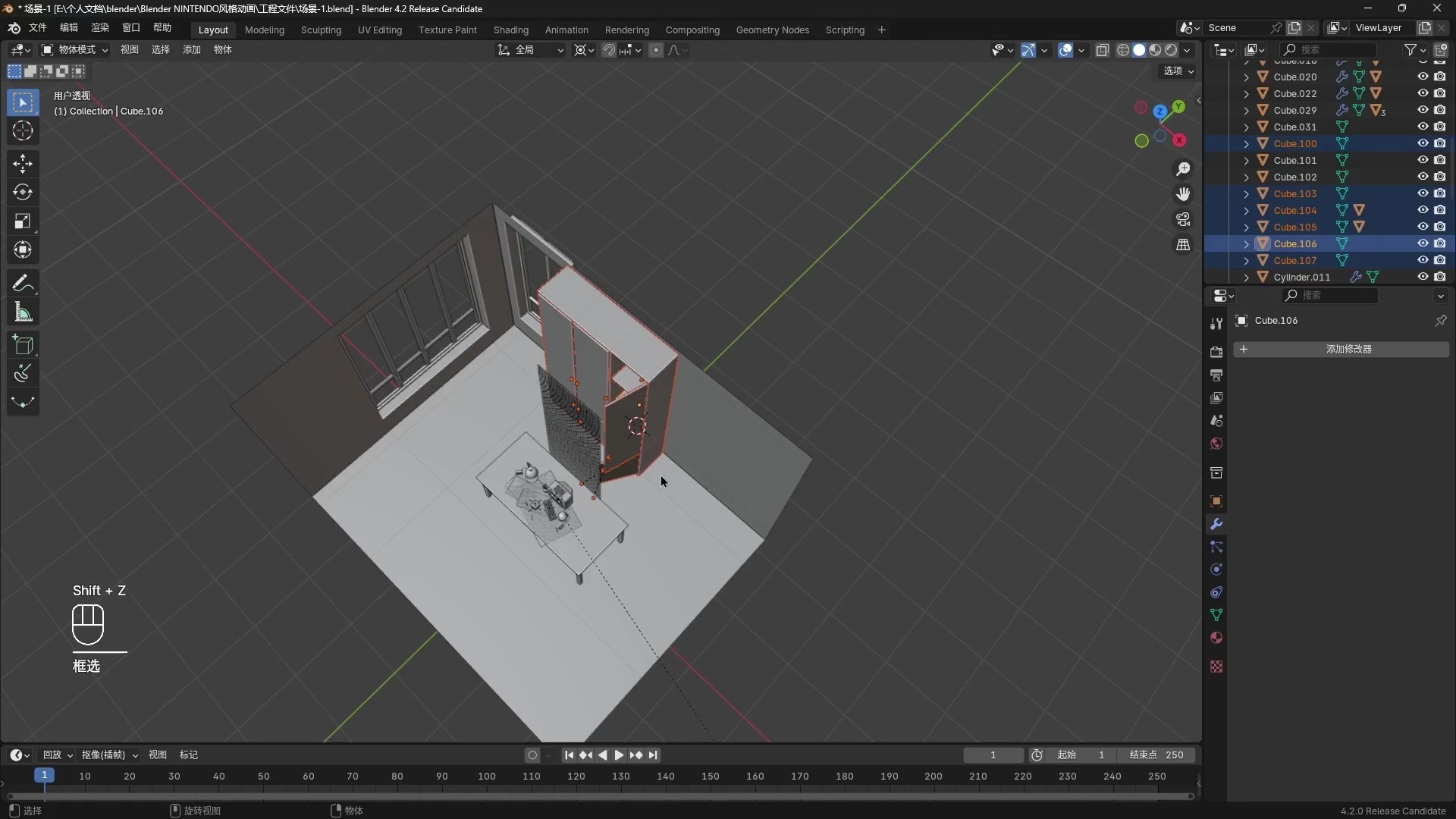
Task: Open the 编辑 menu
Action: [68, 27]
